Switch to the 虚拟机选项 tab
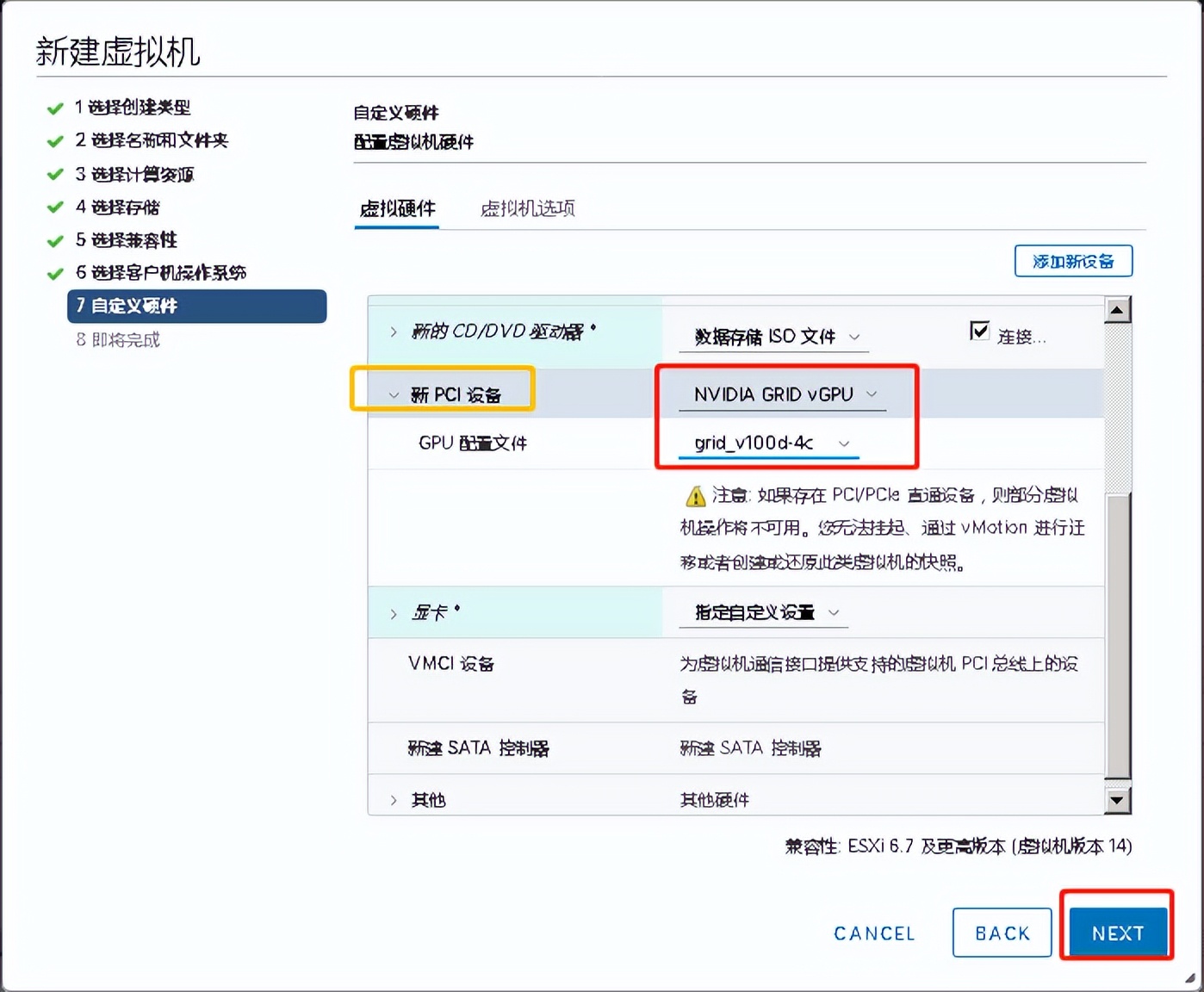This screenshot has height=992, width=1204. (x=526, y=208)
